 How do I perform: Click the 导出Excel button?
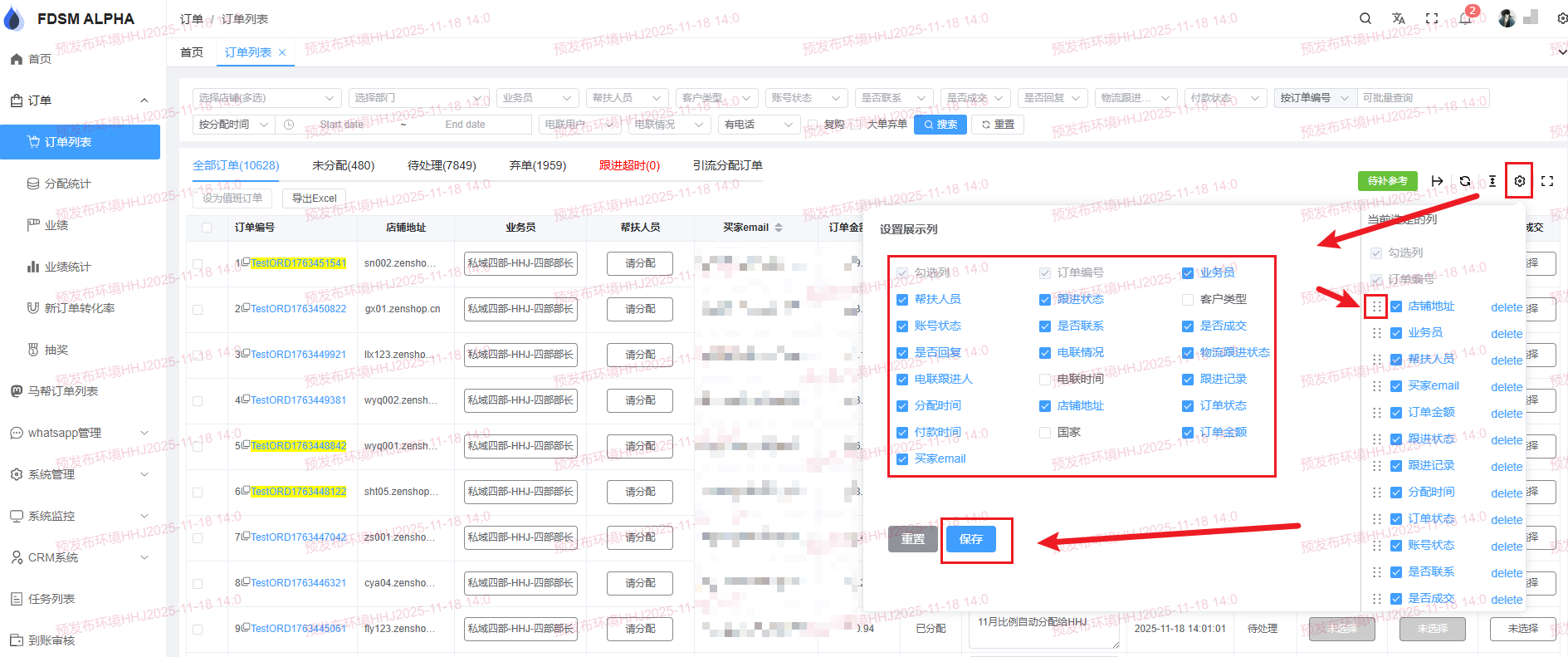tap(314, 199)
